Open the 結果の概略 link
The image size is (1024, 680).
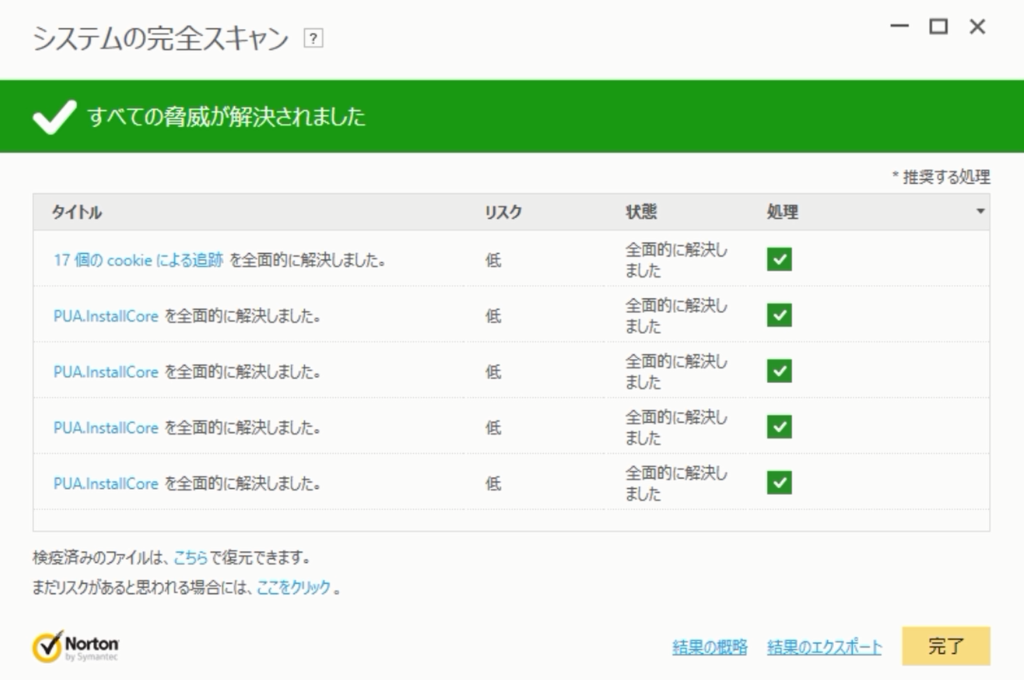click(710, 647)
